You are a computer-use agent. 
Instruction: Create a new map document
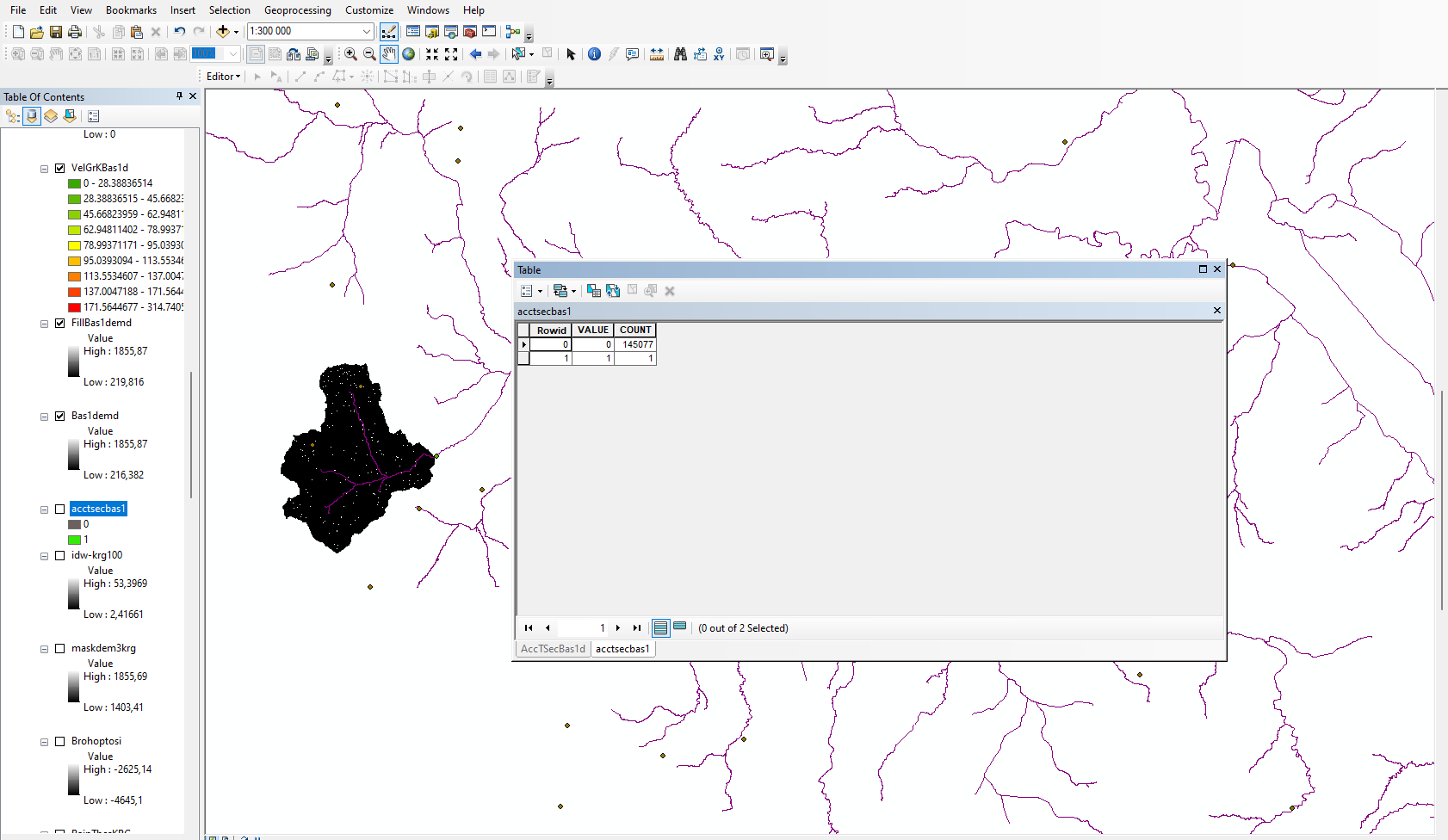coord(18,32)
